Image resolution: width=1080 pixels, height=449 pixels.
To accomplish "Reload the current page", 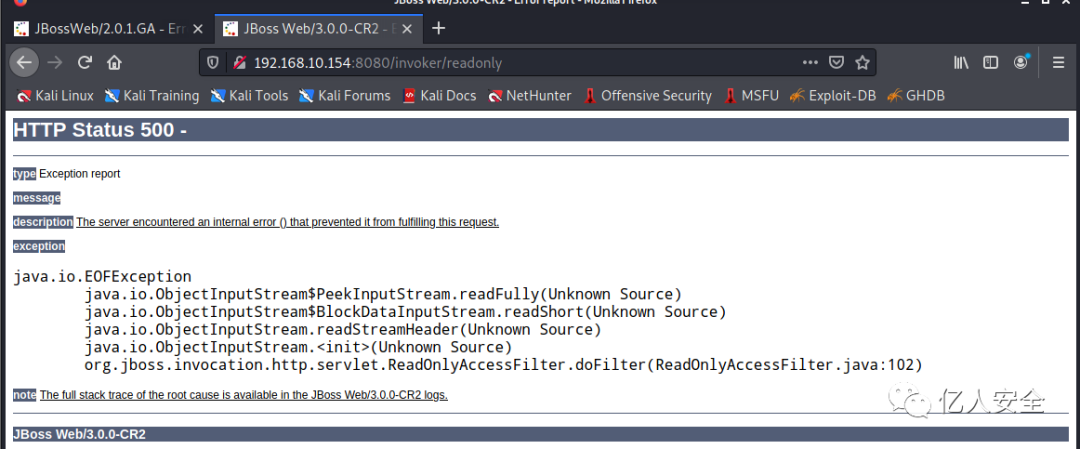I will (x=85, y=63).
